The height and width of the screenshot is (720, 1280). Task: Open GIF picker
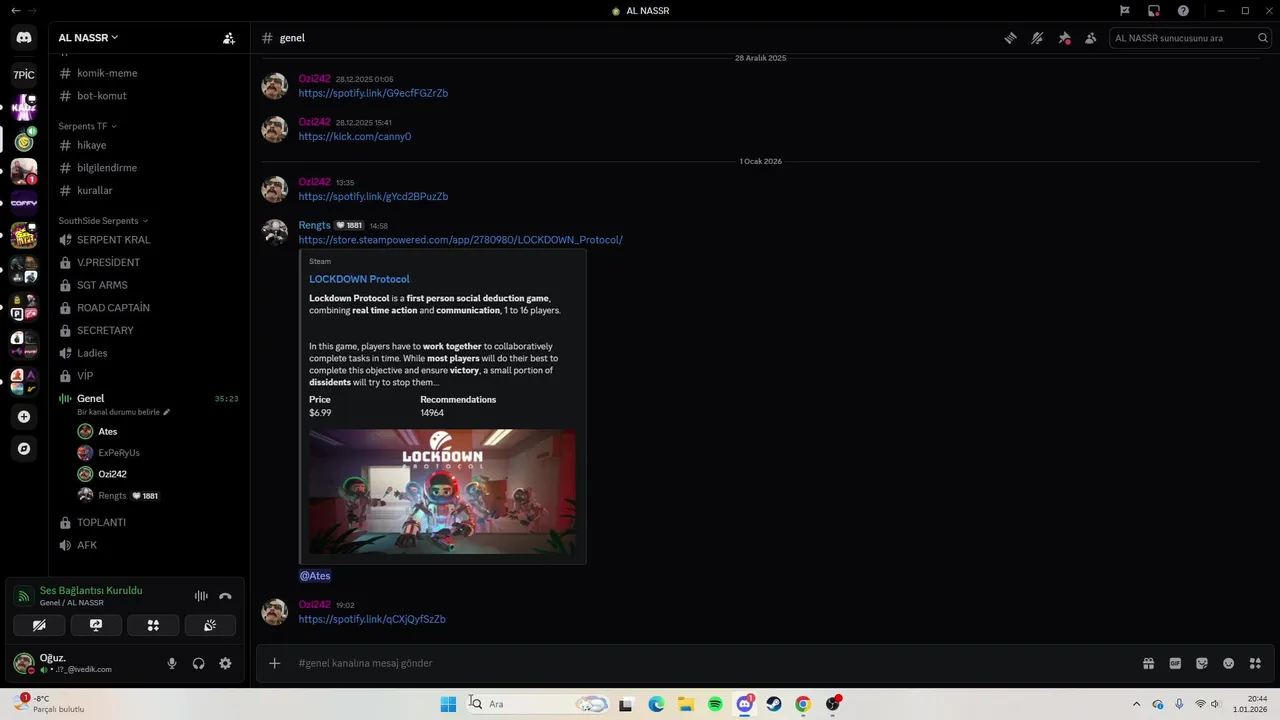click(x=1175, y=663)
